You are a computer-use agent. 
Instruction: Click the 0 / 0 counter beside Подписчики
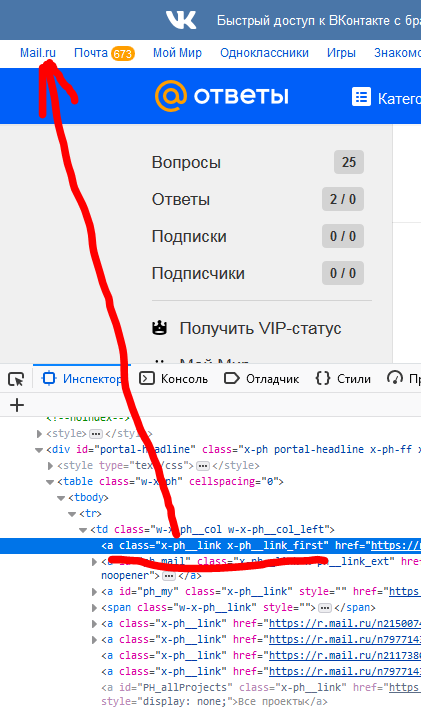343,273
